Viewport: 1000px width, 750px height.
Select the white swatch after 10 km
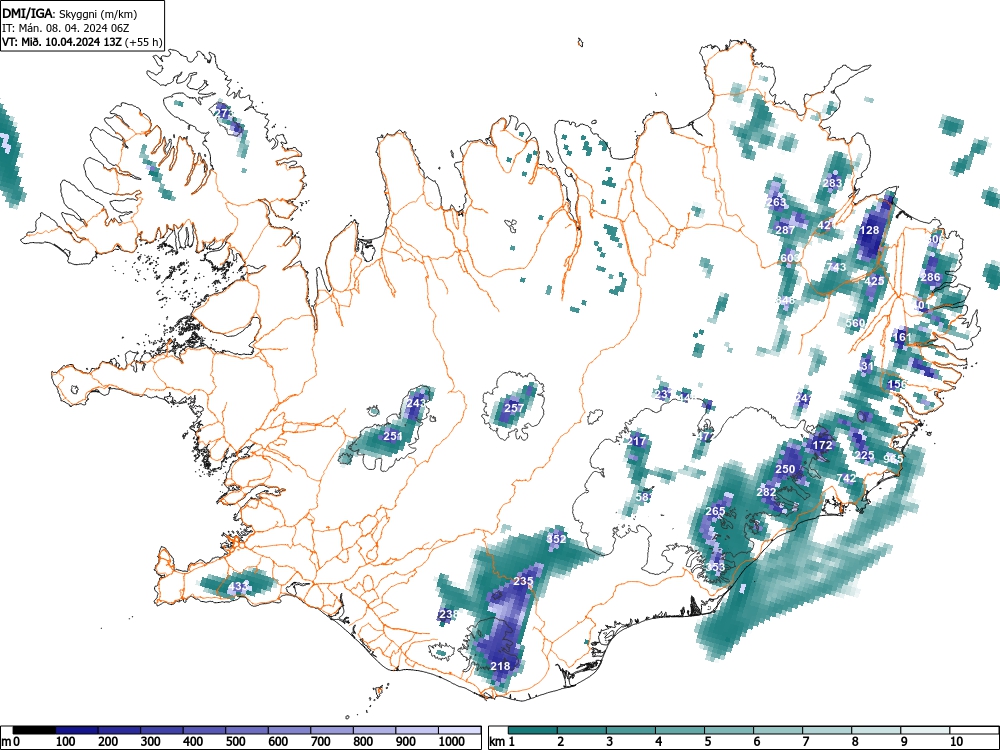coord(974,730)
